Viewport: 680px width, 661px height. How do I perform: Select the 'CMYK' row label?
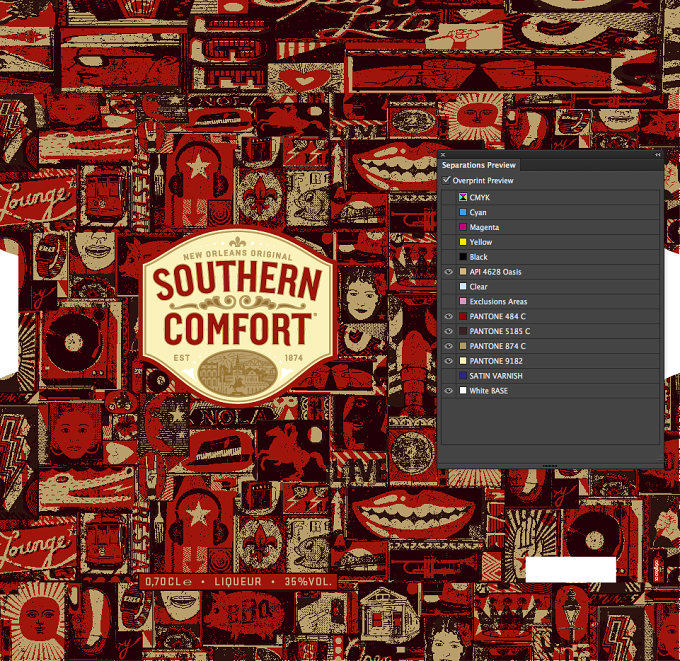(x=479, y=197)
